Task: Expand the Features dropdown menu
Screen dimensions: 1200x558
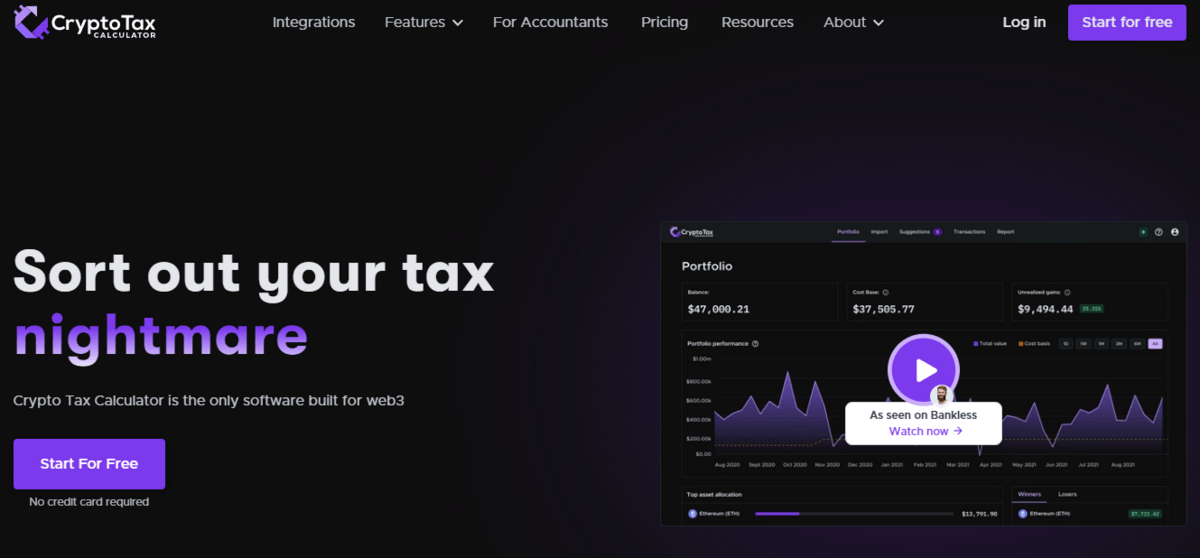Action: [x=424, y=22]
